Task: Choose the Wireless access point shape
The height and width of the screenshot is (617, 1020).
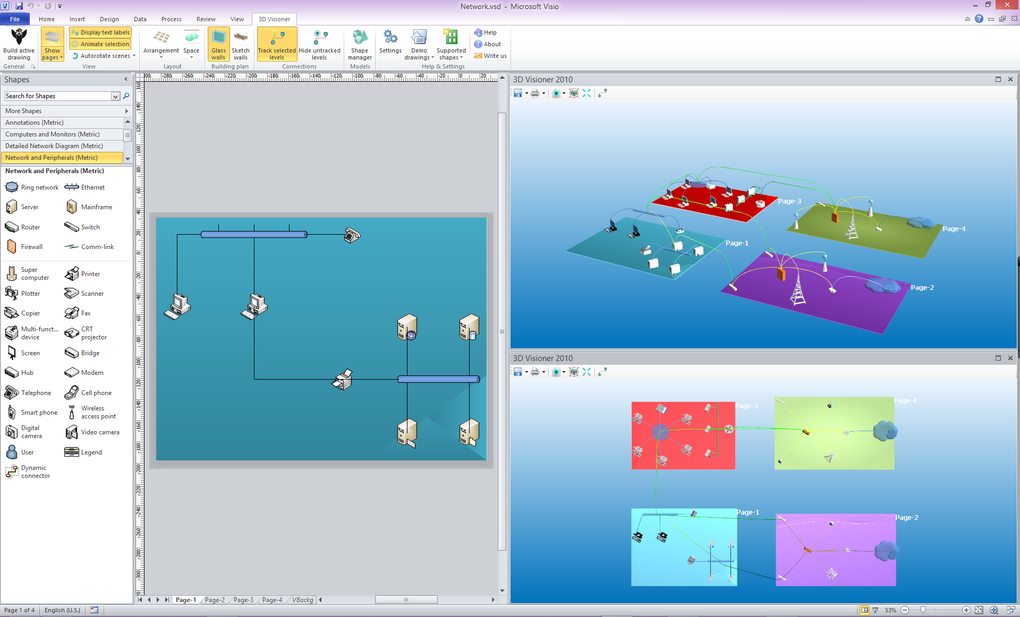Action: coord(90,413)
